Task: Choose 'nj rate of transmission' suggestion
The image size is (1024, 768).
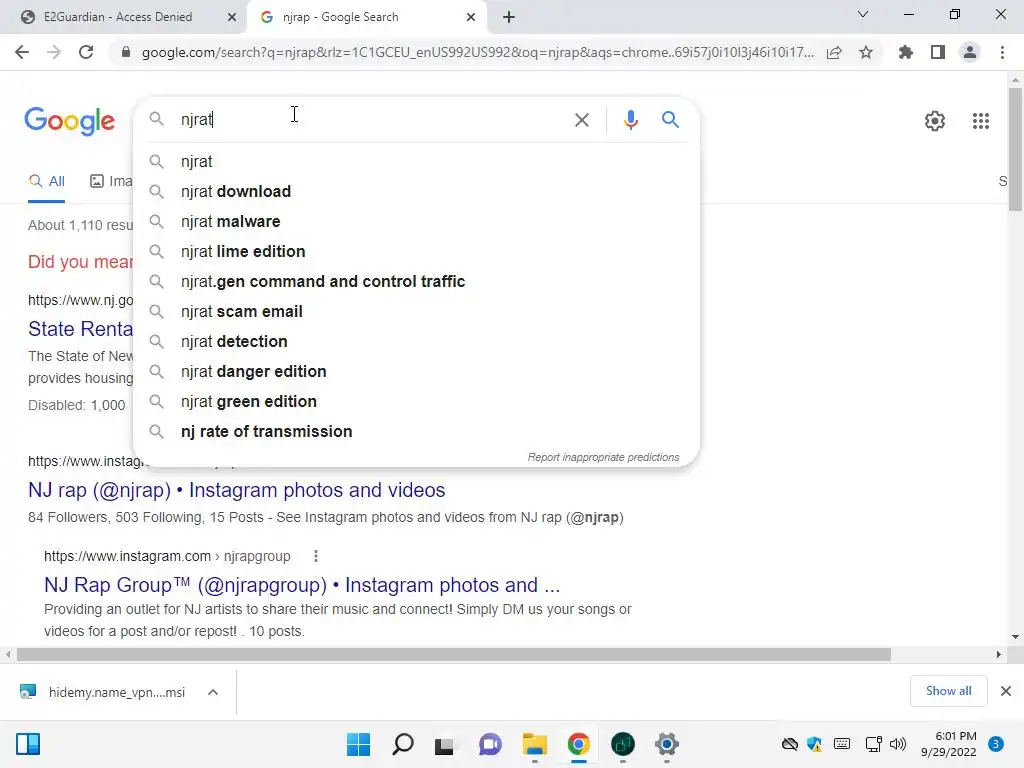Action: 416,432
